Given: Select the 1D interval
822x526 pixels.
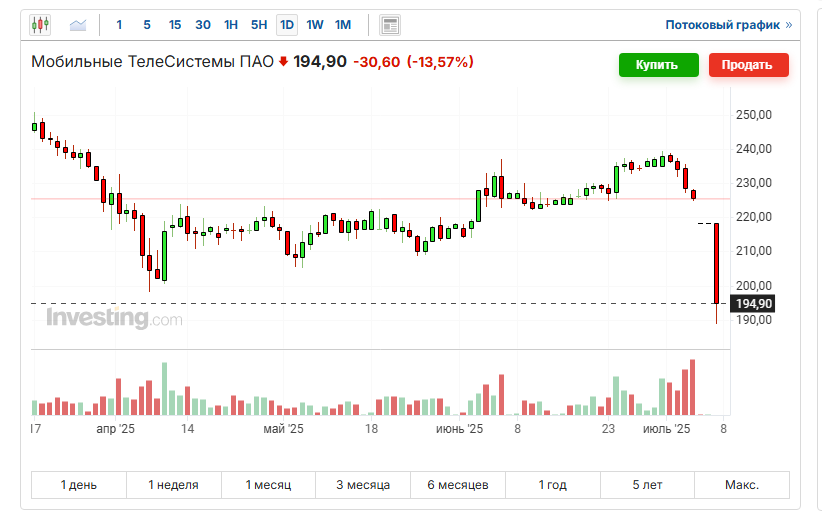Looking at the screenshot, I should point(287,25).
